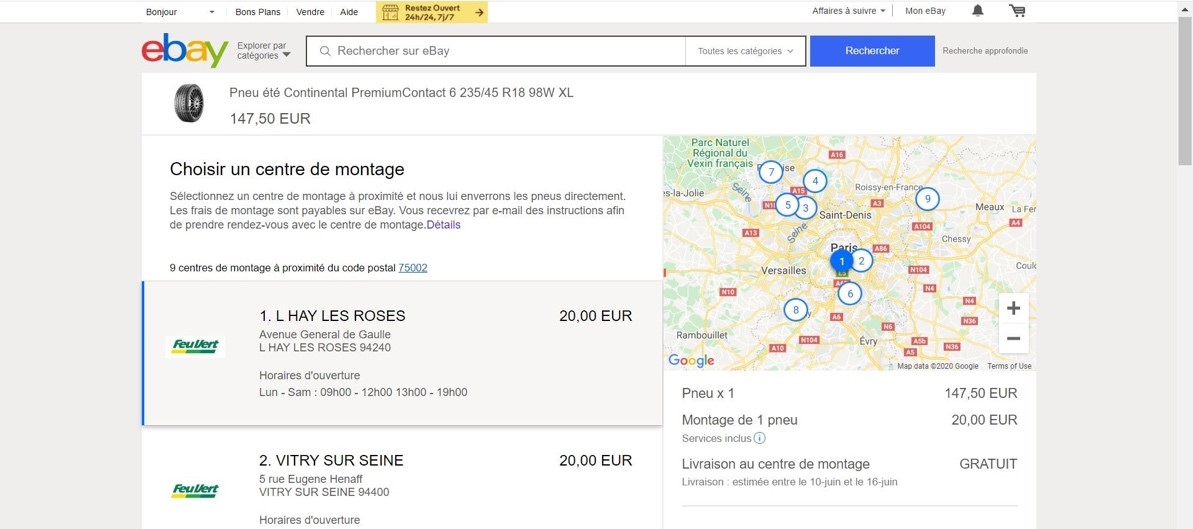Click map marker number 1

841,261
